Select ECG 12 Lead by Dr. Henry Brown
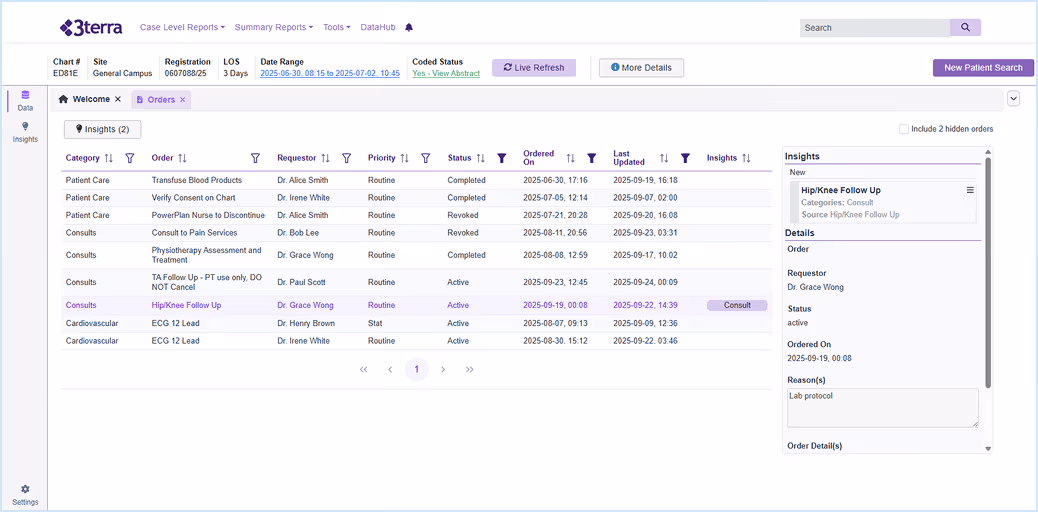1038x512 pixels. click(416, 323)
